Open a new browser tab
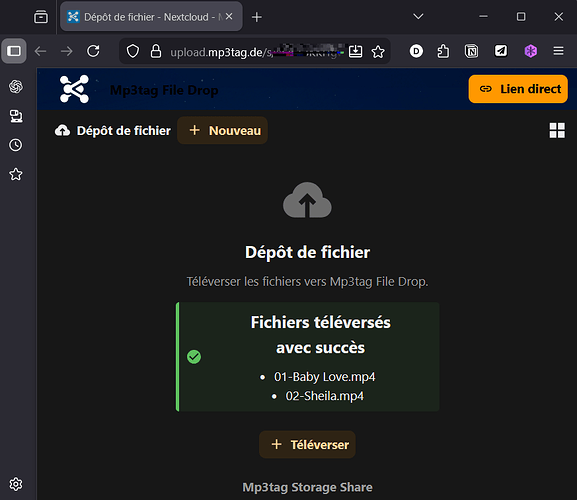 tap(257, 17)
